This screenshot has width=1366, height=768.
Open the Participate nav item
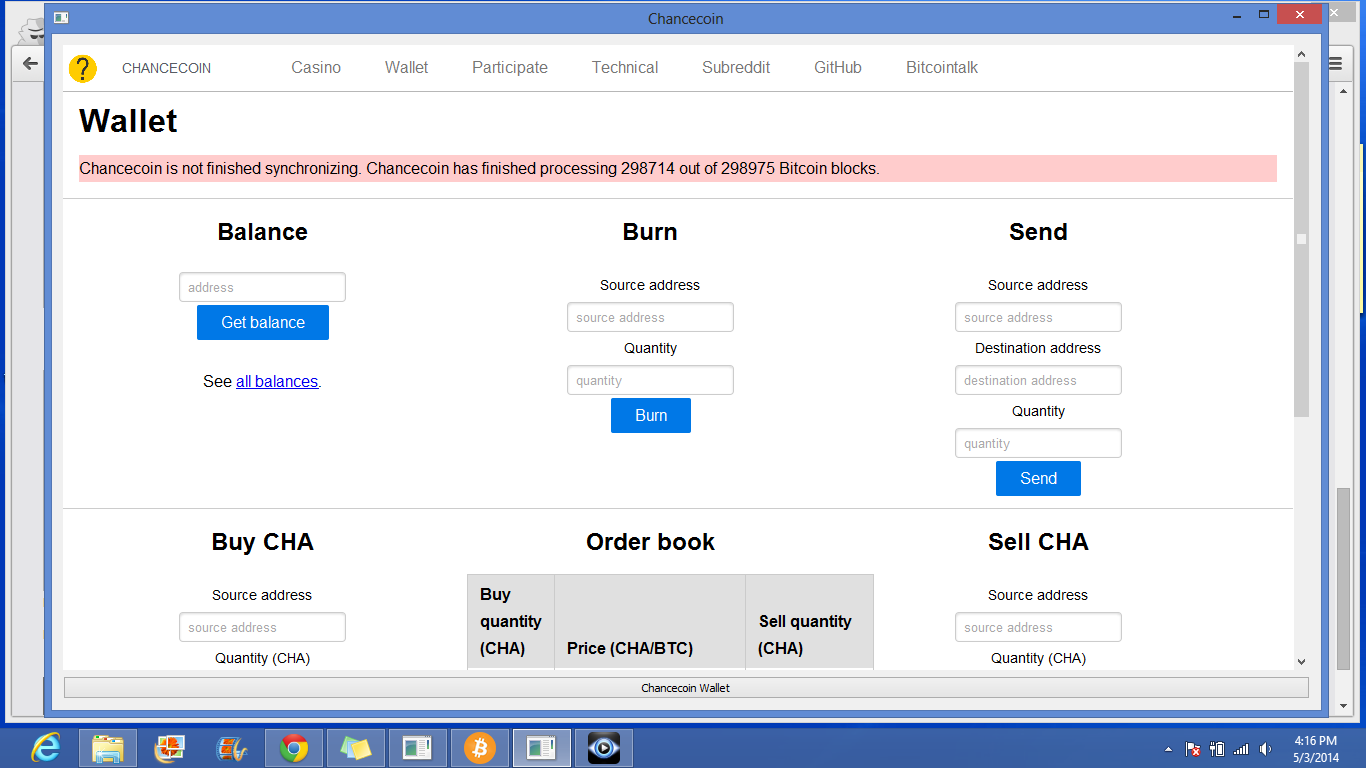(x=510, y=68)
